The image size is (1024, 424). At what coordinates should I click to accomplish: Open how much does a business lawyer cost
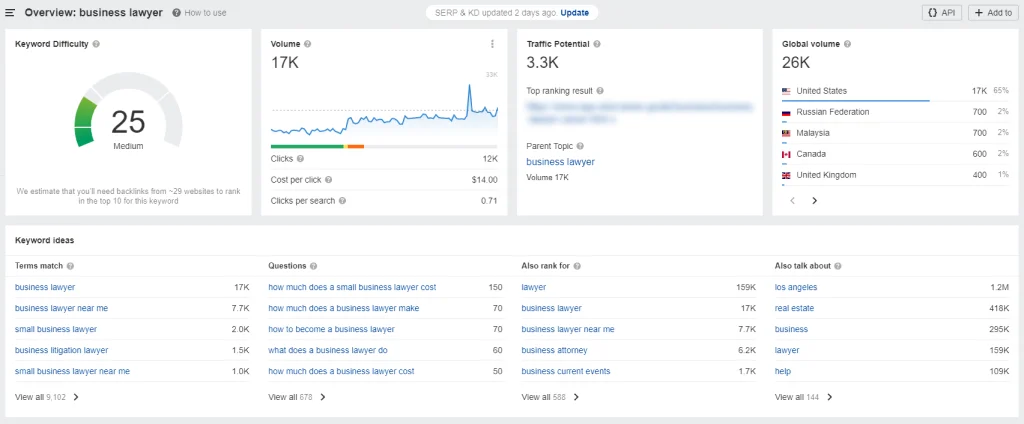click(342, 371)
